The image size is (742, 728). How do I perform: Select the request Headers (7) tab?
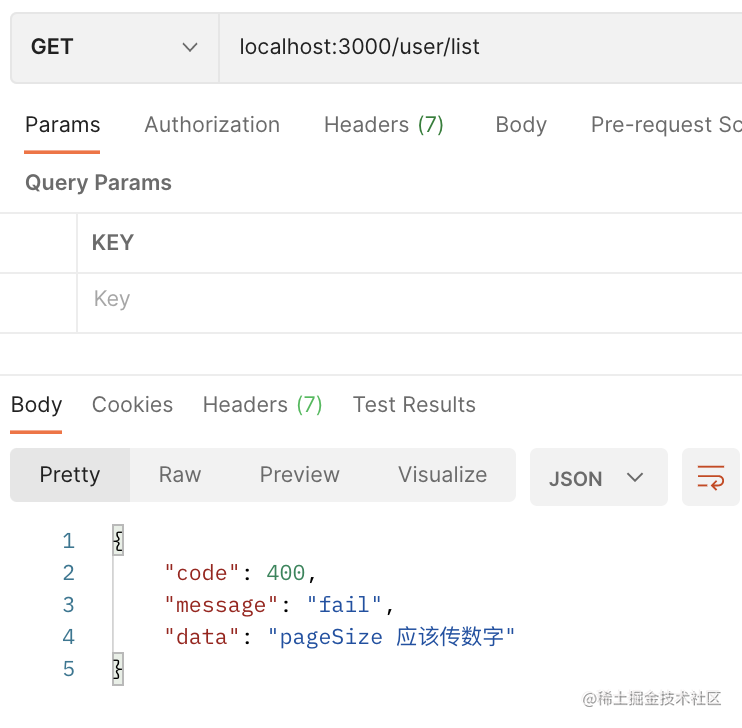pyautogui.click(x=383, y=125)
